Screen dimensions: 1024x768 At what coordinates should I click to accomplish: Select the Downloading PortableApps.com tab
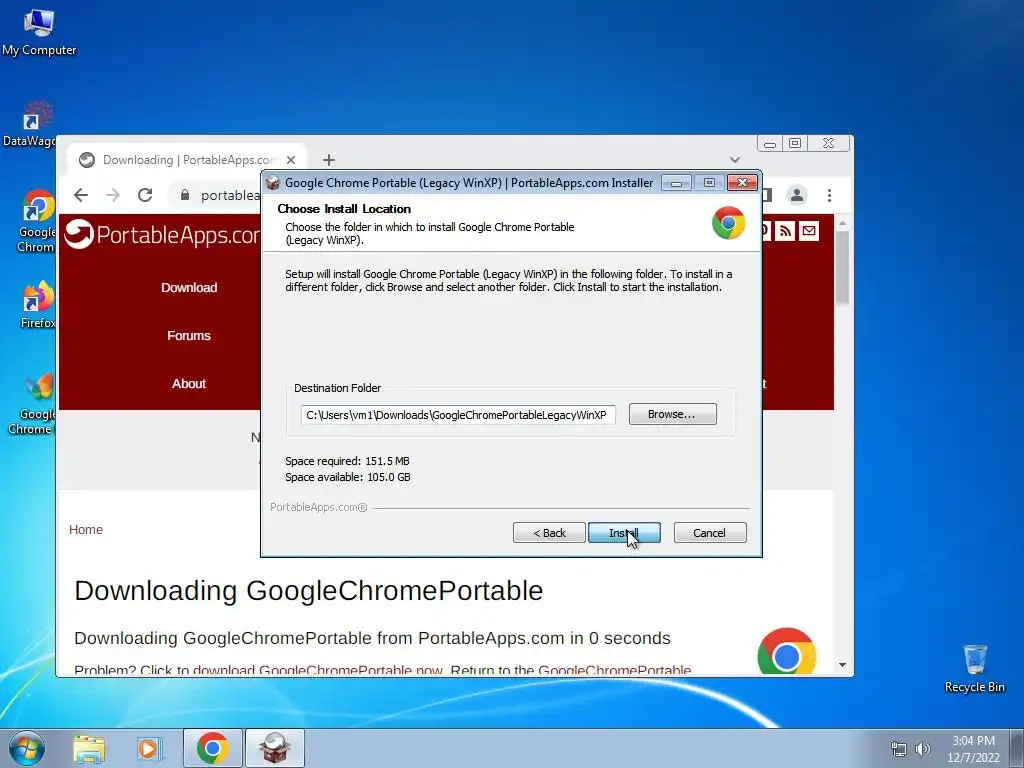pyautogui.click(x=187, y=160)
